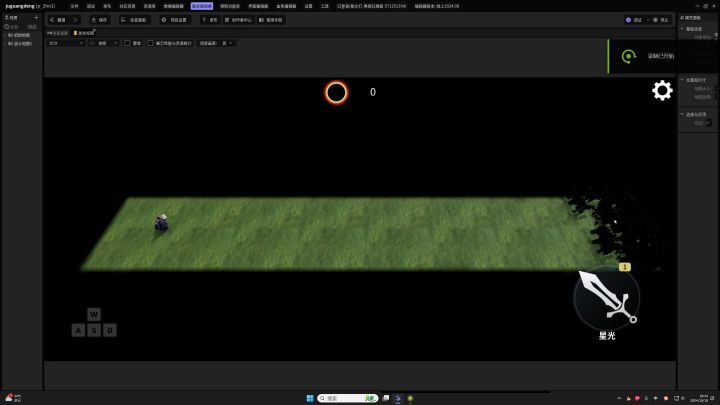The image size is (720, 405).
Task: Click the publish button with pin icon
Action: (210, 20)
